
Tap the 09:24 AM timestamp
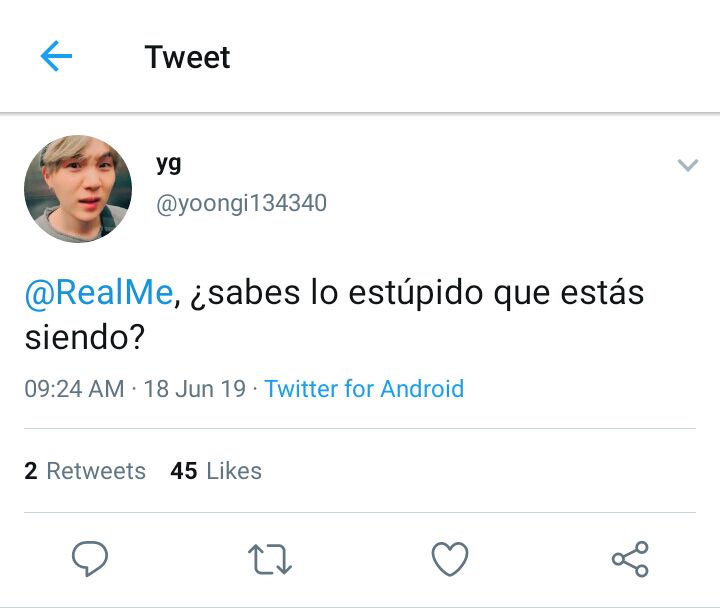(x=74, y=389)
